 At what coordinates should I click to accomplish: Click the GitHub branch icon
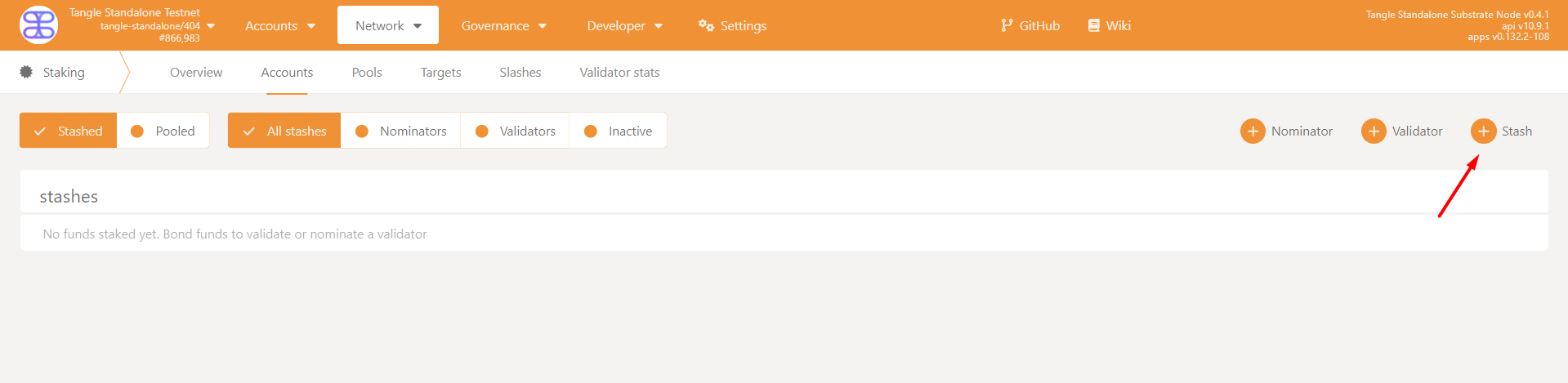pos(1007,25)
